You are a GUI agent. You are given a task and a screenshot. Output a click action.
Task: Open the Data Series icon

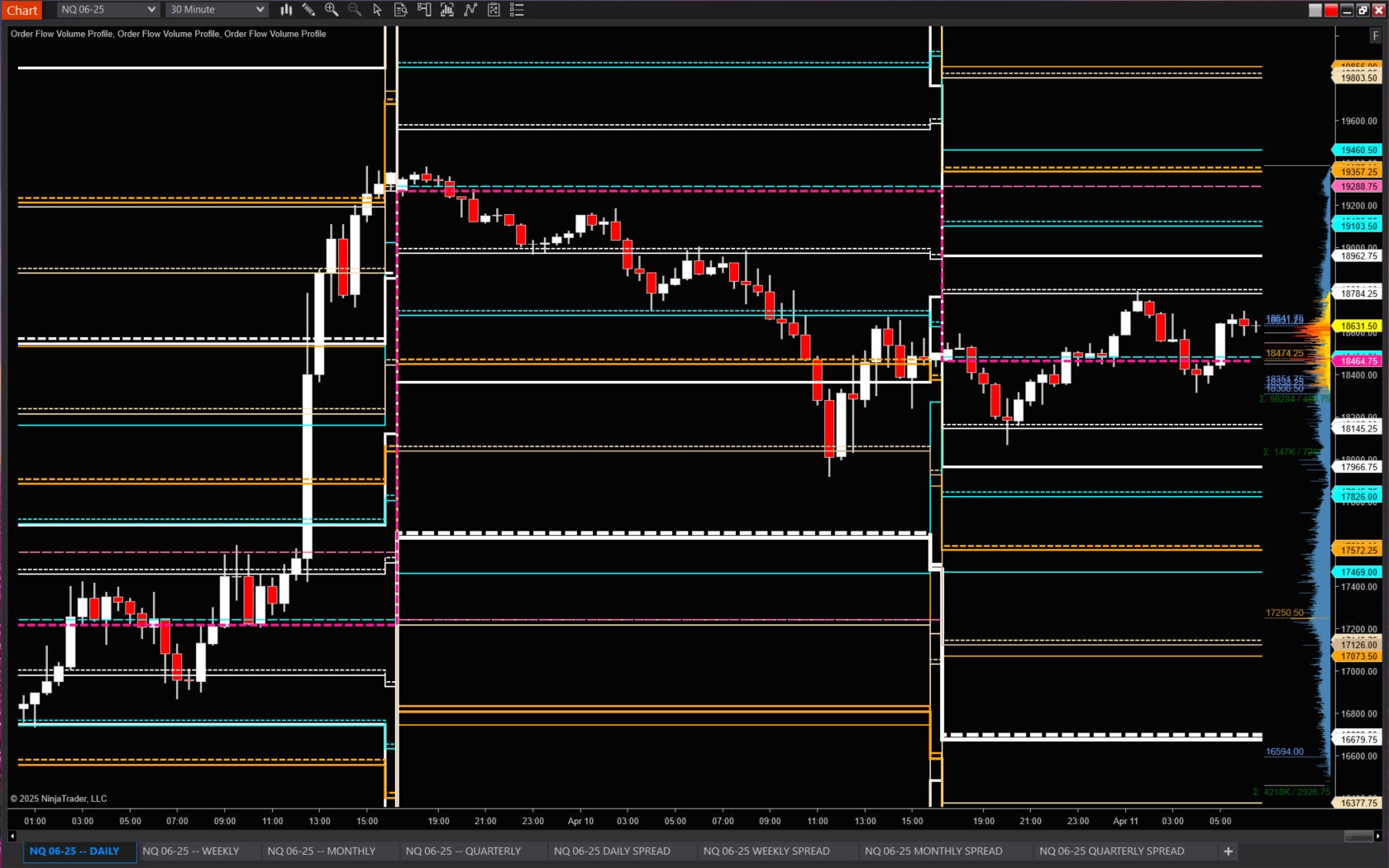(447, 10)
